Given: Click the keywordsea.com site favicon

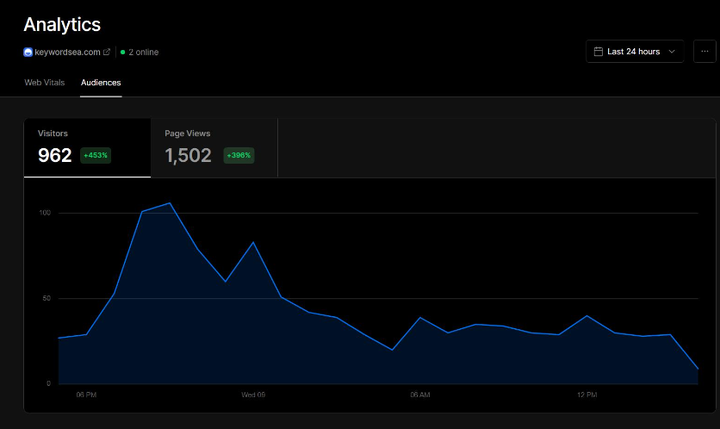Looking at the screenshot, I should tap(28, 52).
